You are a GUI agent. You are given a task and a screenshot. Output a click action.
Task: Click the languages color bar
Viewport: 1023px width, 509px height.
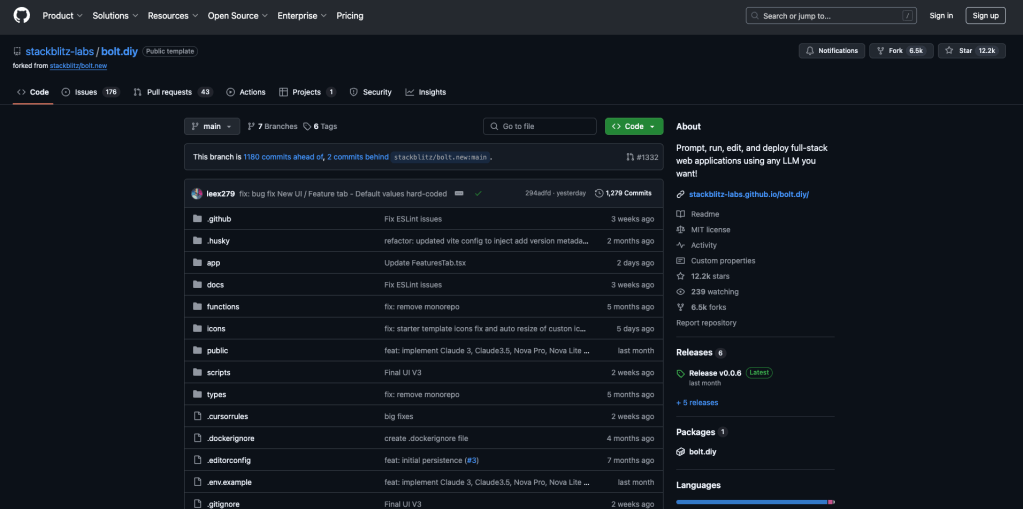pyautogui.click(x=756, y=502)
